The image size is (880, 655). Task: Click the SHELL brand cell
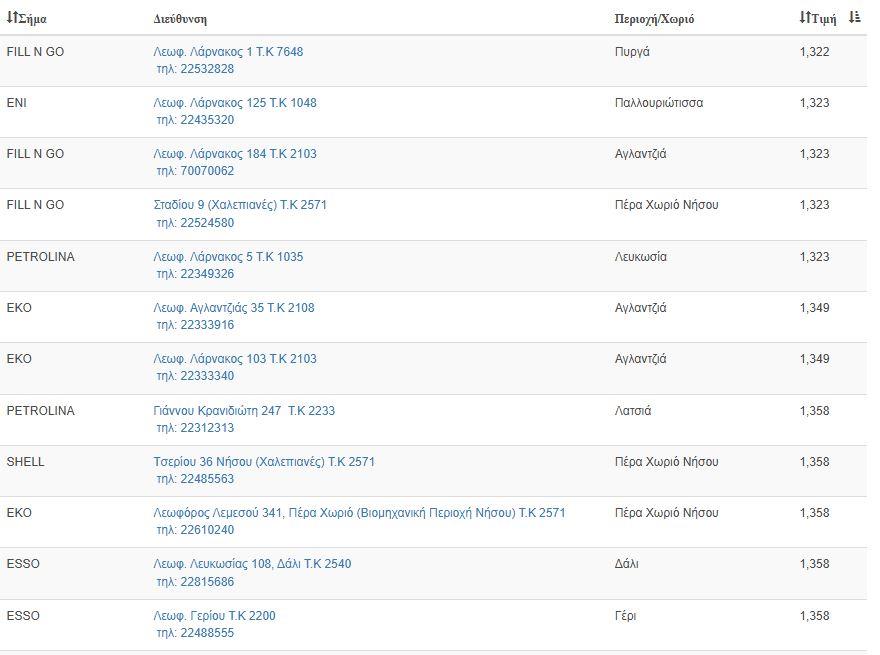coord(26,462)
